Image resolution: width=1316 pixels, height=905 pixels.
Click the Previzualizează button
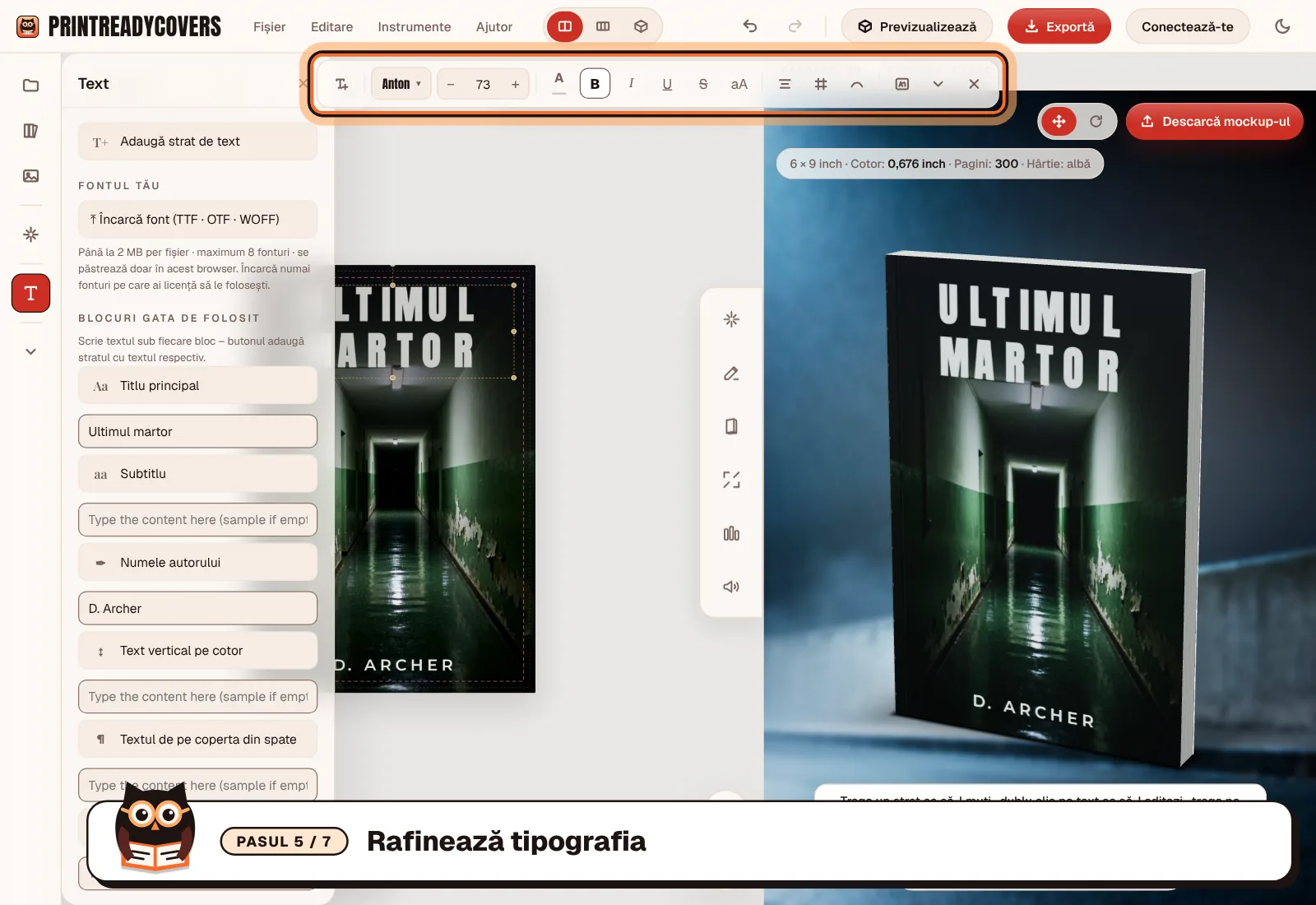(917, 26)
